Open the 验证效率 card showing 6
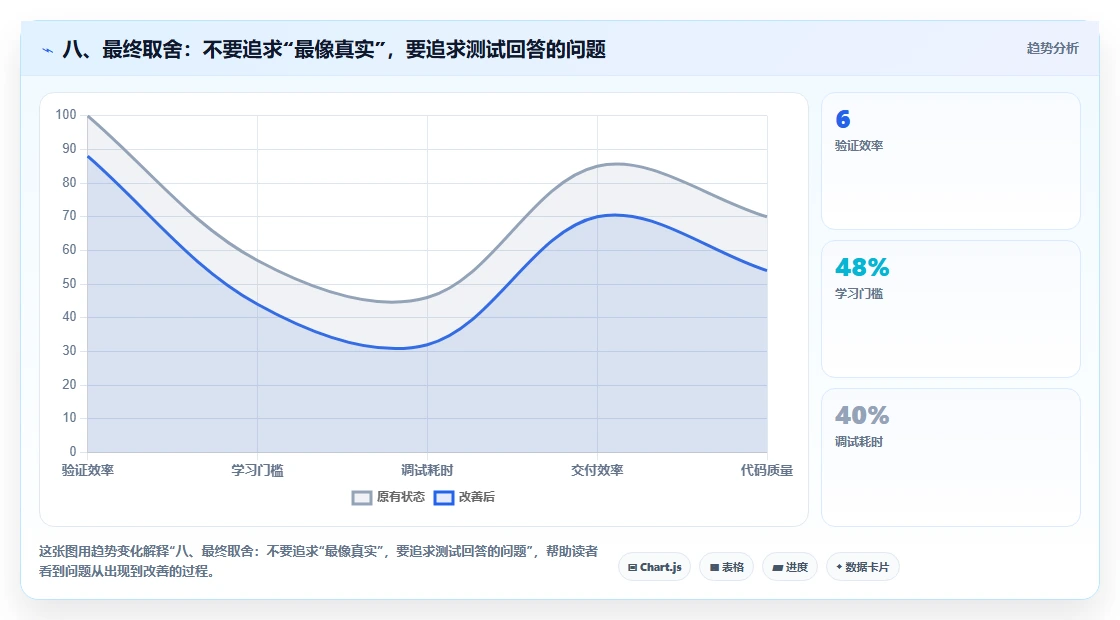 coord(951,161)
